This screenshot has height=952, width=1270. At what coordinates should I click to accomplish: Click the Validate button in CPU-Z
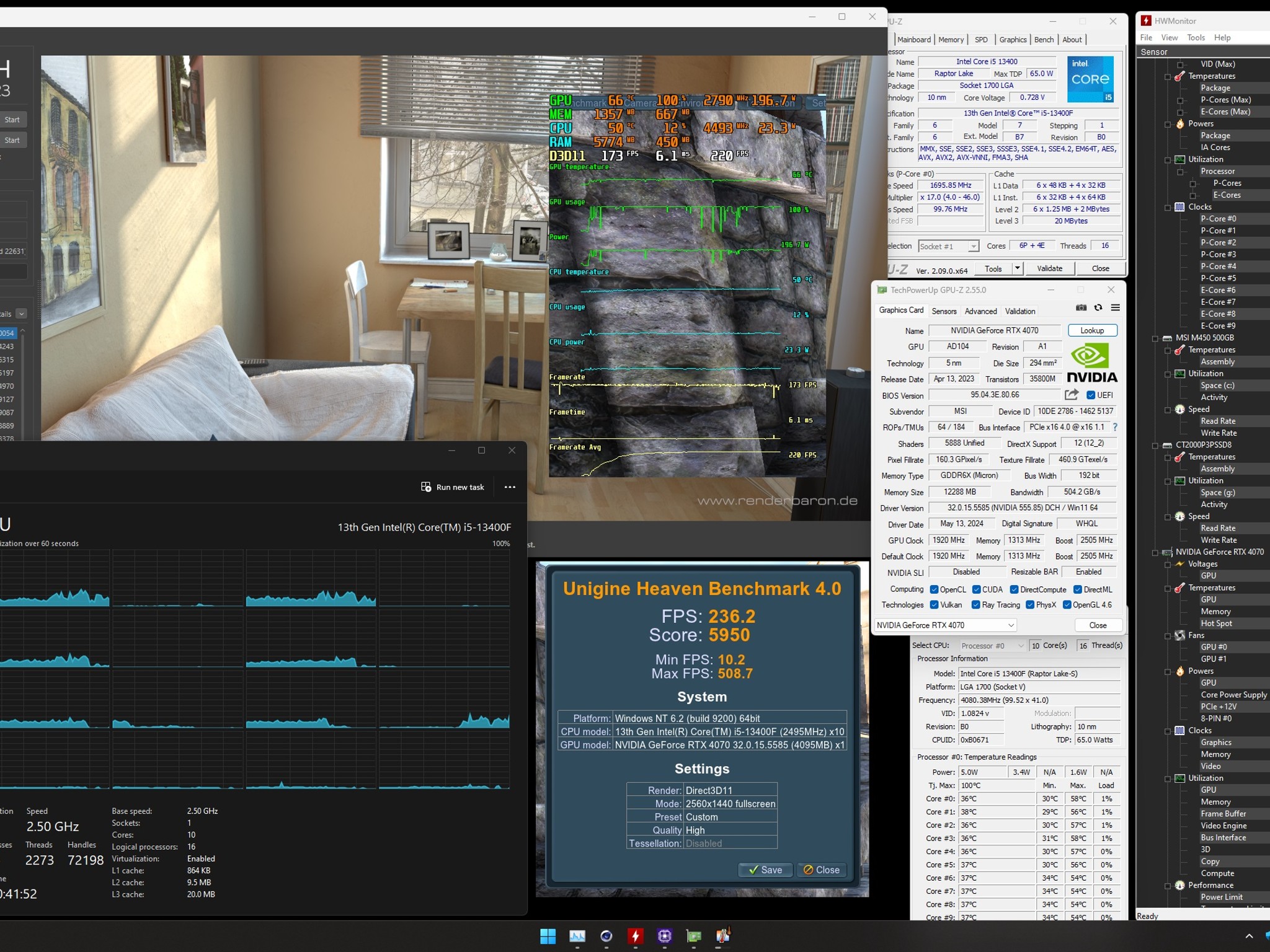(x=1049, y=268)
